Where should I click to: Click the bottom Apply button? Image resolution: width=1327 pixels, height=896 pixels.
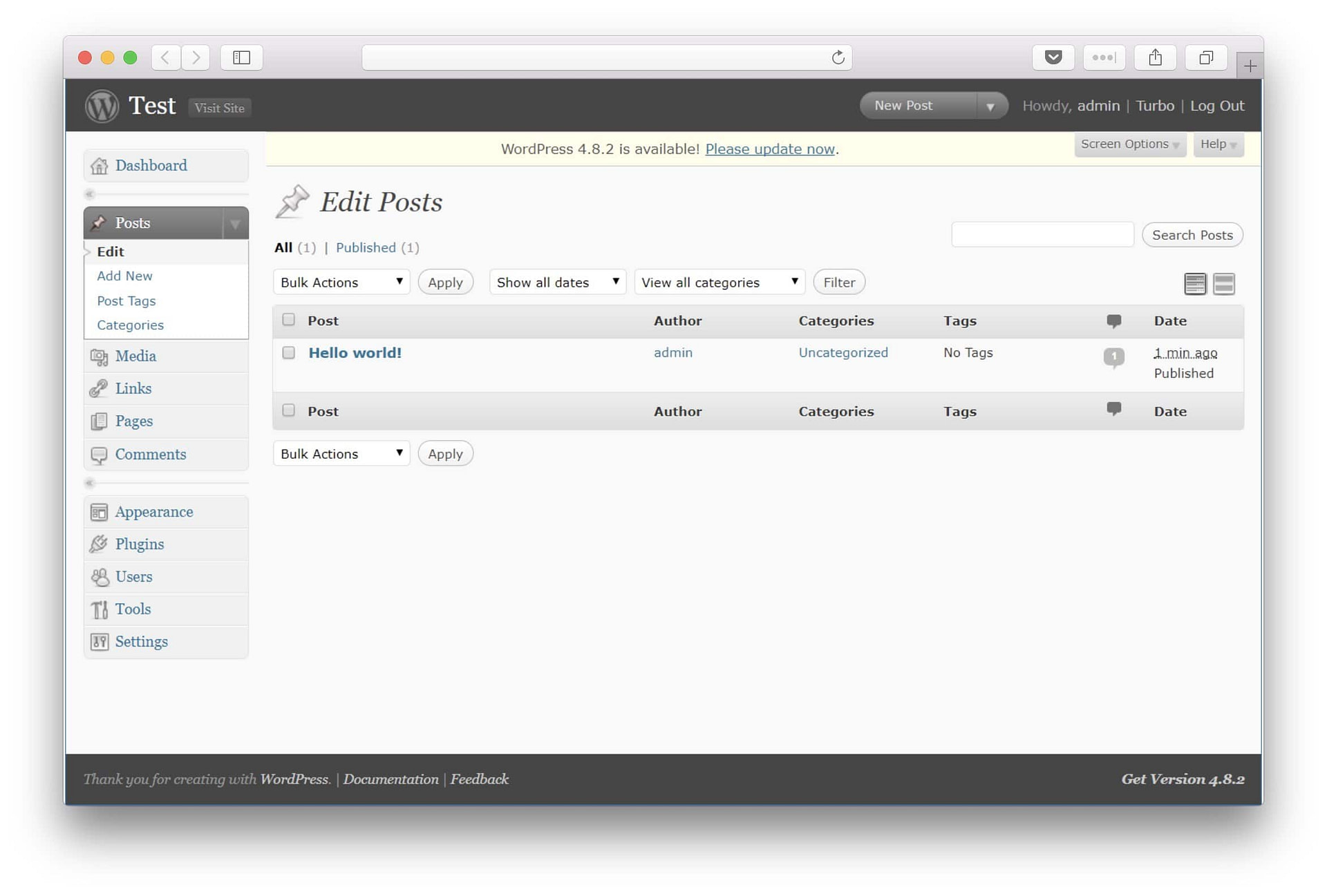click(445, 453)
